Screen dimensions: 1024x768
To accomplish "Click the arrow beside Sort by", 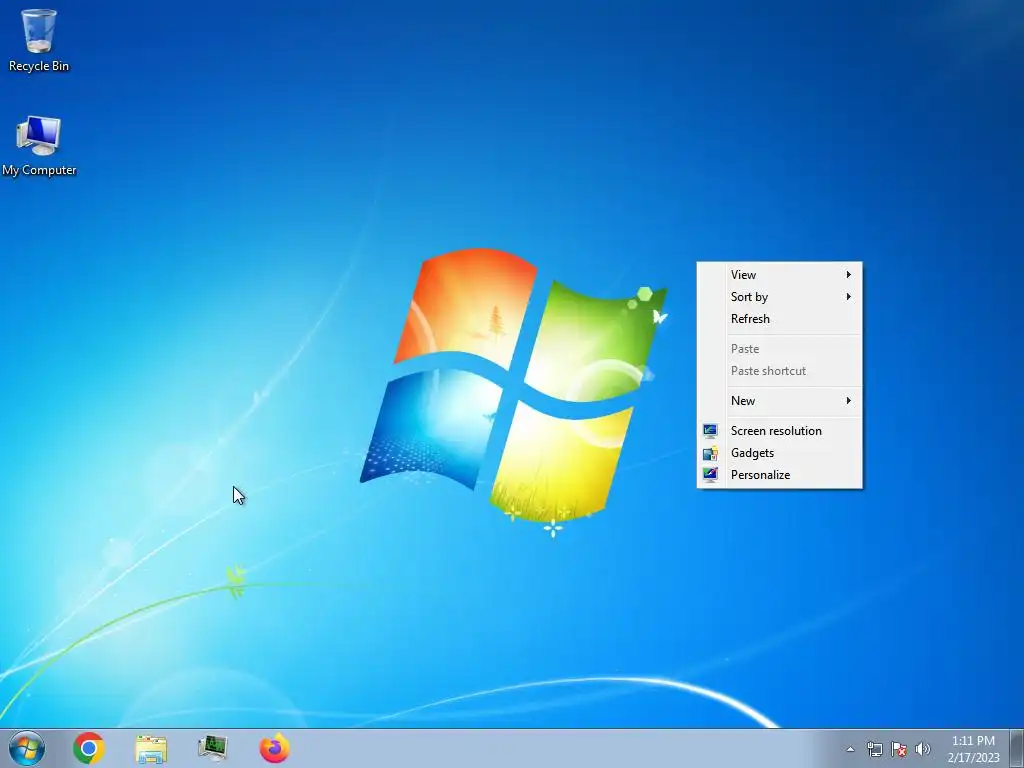I will pyautogui.click(x=848, y=297).
